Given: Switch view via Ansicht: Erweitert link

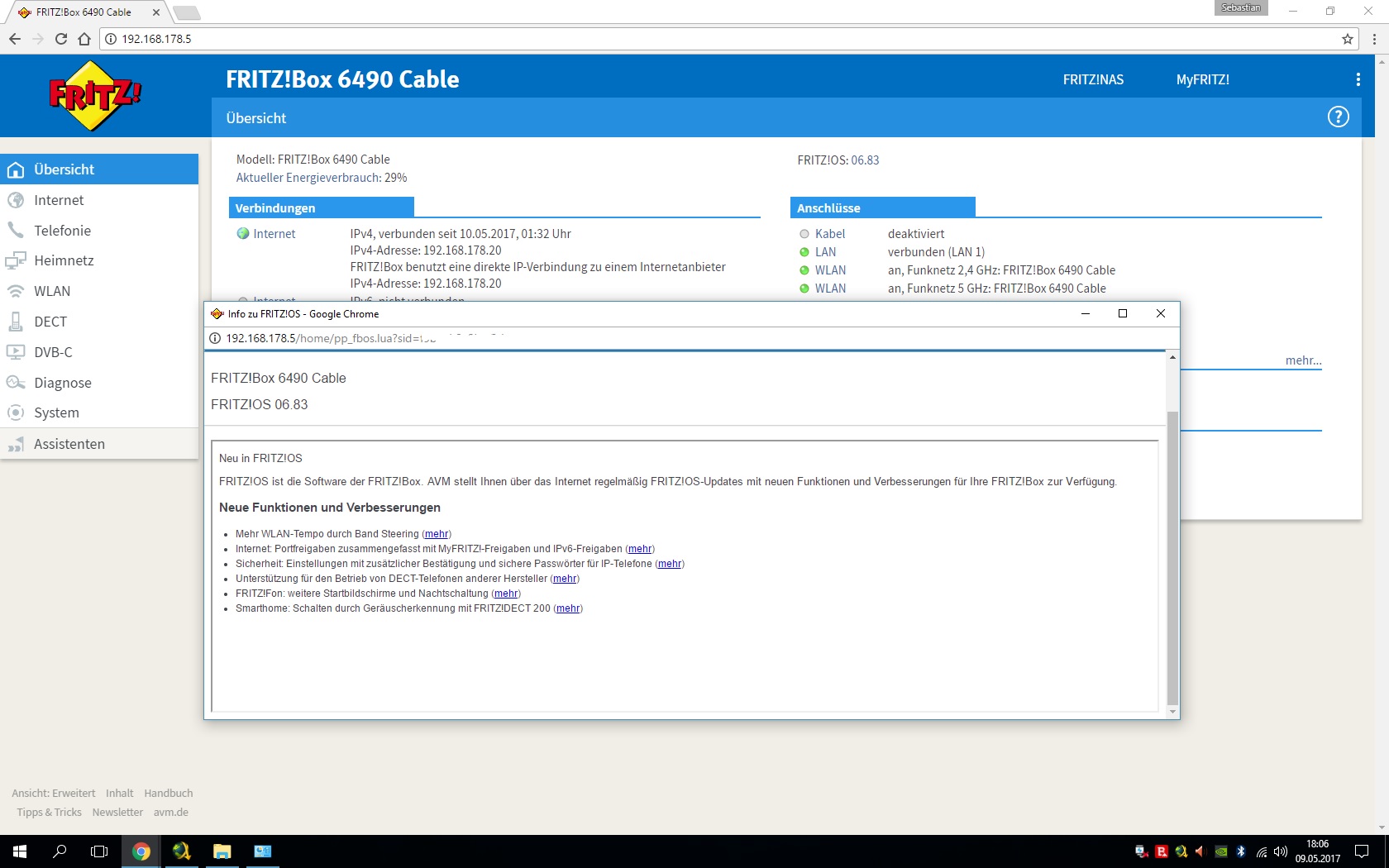Looking at the screenshot, I should coord(54,794).
